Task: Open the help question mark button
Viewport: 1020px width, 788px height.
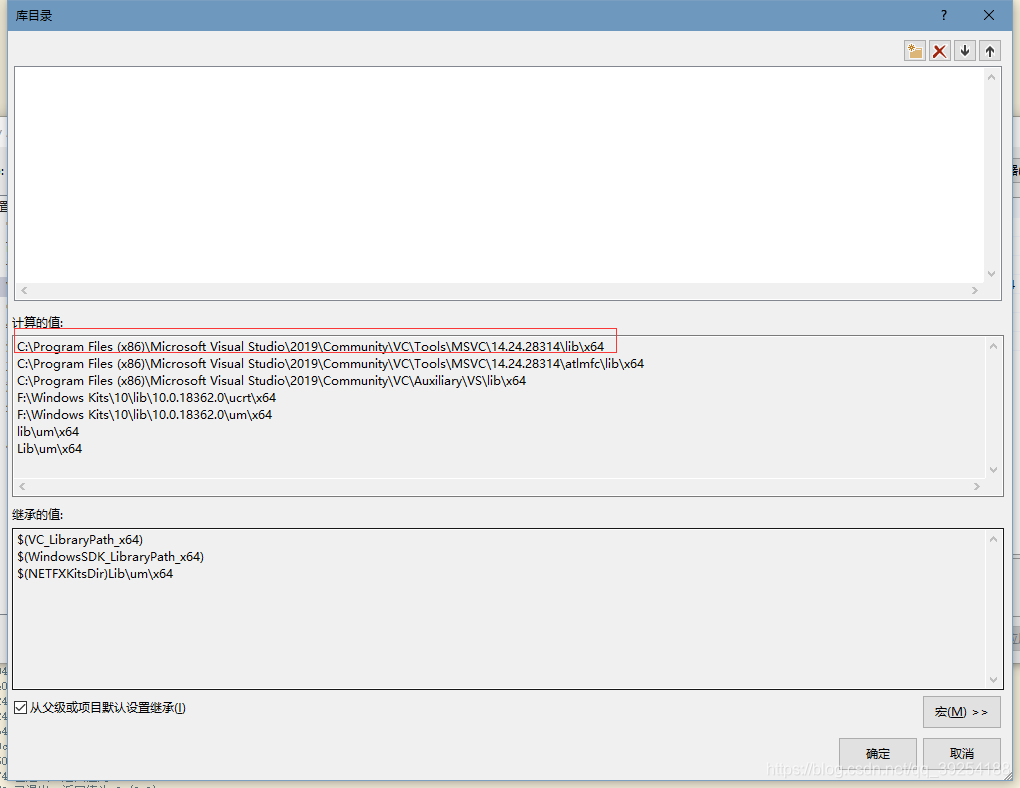Action: click(944, 15)
